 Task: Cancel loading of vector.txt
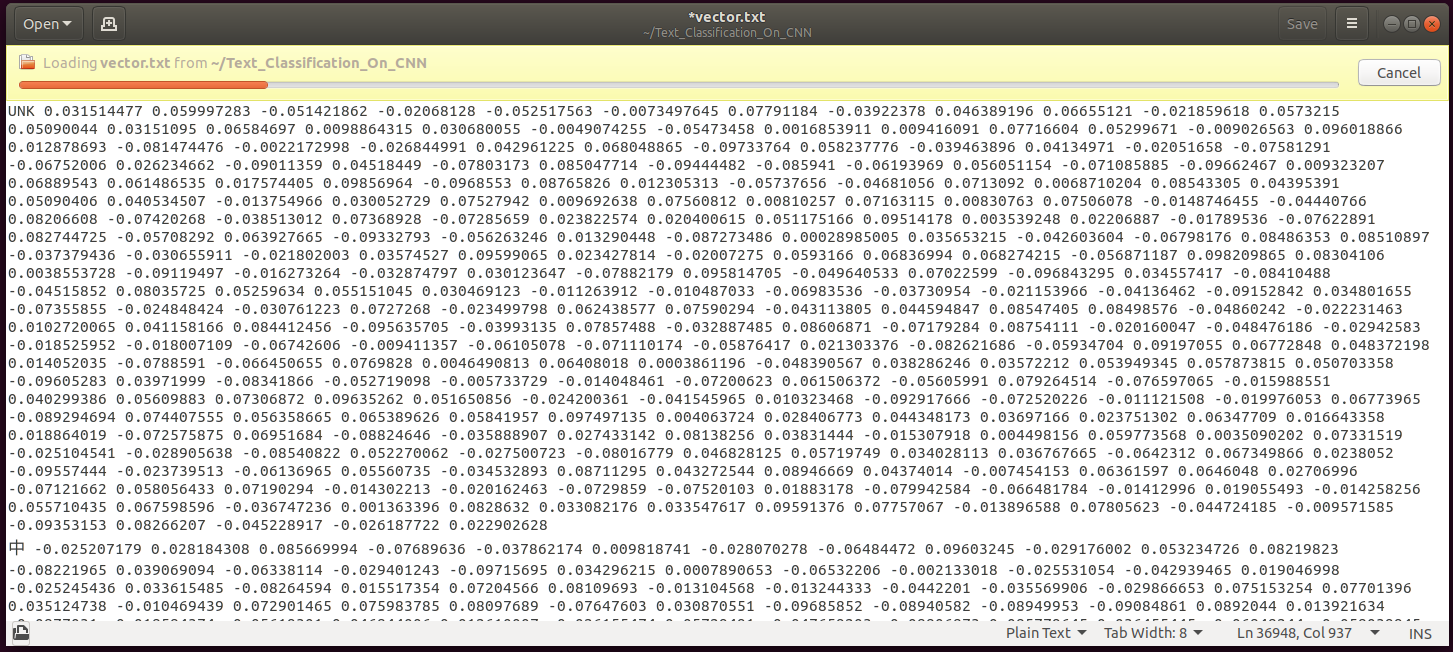(x=1398, y=72)
